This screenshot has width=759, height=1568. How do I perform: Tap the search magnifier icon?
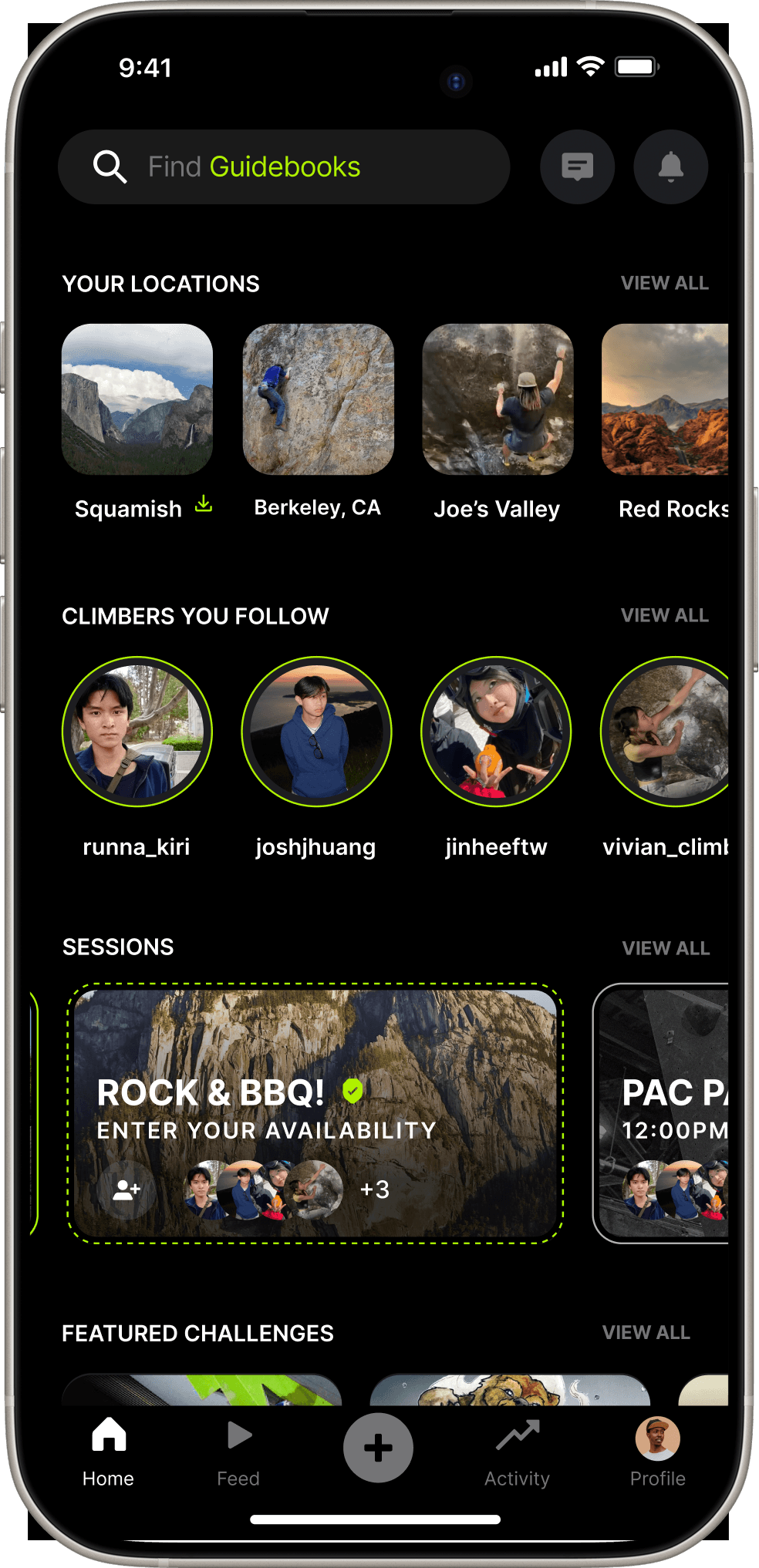tap(110, 167)
